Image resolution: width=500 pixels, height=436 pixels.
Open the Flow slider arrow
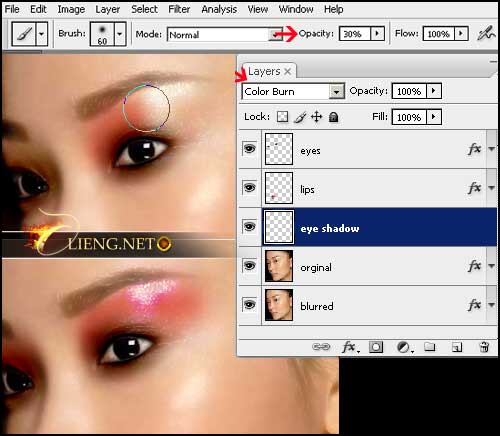461,33
